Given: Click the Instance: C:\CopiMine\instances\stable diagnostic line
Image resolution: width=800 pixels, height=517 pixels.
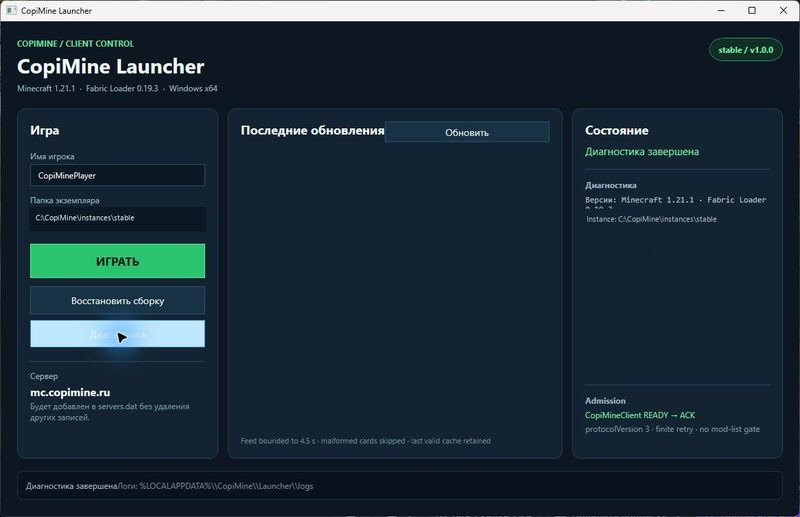Looking at the screenshot, I should 652,219.
